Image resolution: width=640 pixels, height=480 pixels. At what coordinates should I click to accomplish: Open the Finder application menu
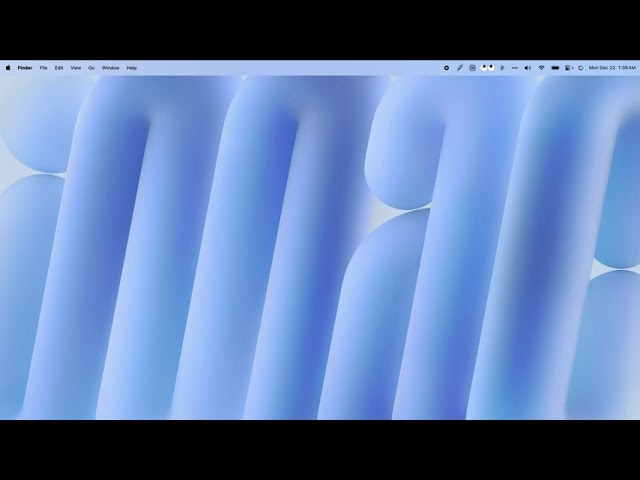25,68
